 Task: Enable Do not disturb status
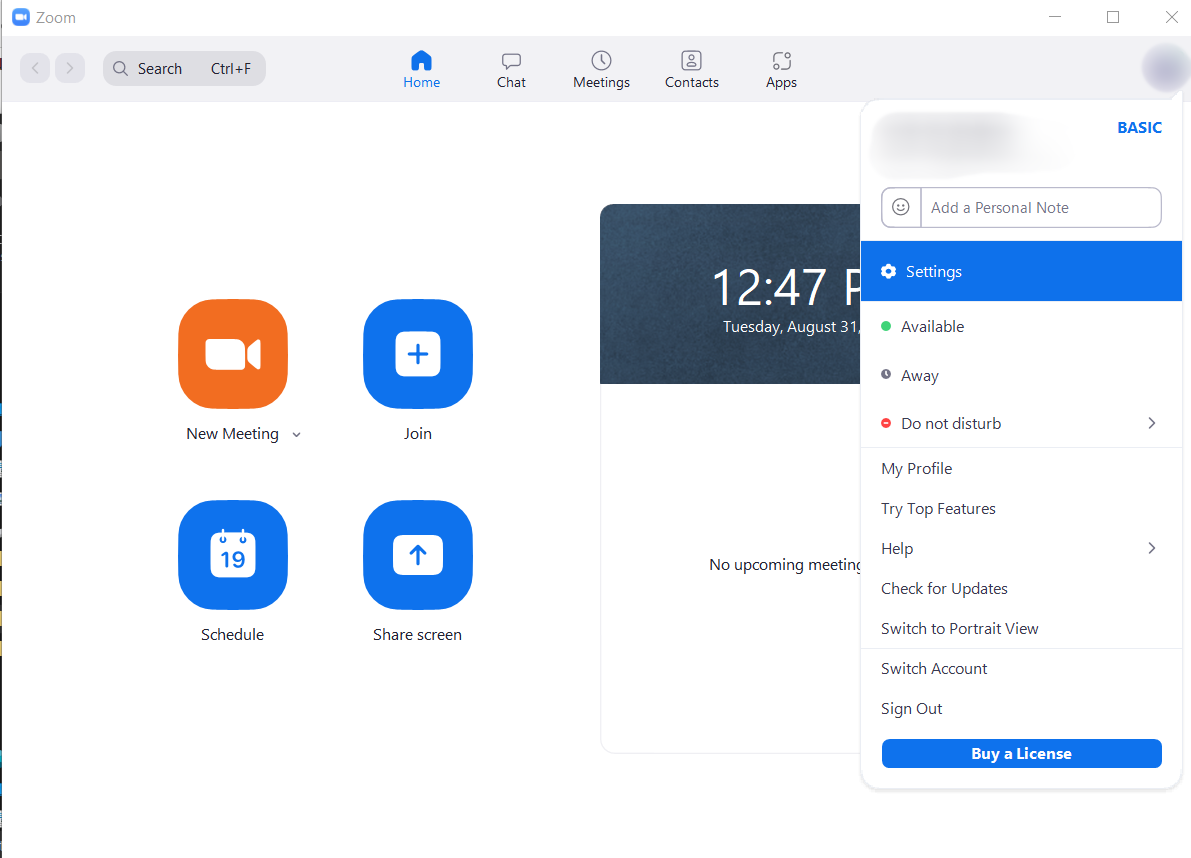point(950,423)
